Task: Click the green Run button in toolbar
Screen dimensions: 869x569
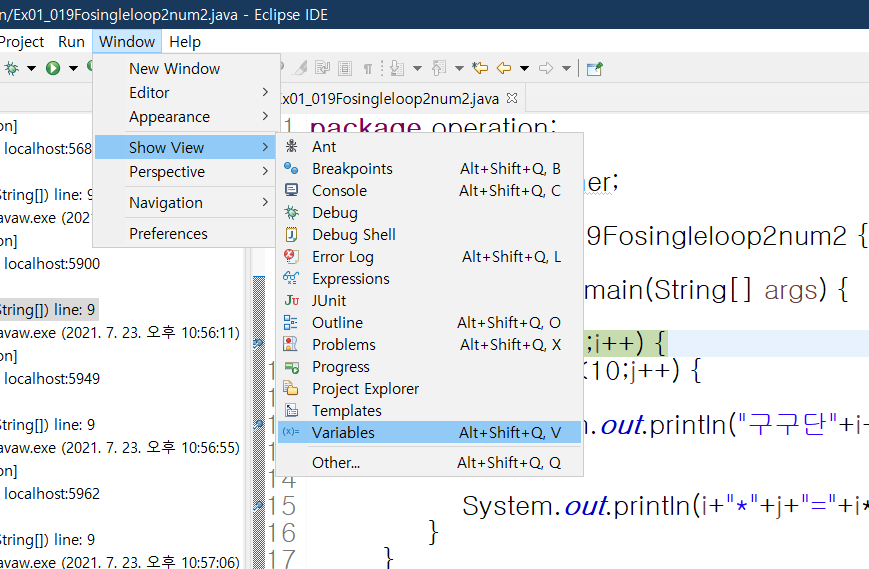Action: 53,69
